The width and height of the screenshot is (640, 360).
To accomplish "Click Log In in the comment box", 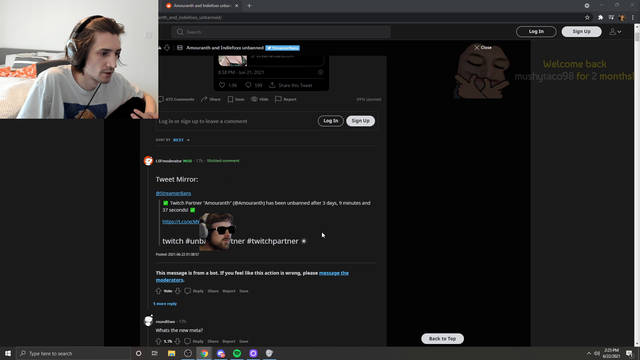I will point(331,121).
